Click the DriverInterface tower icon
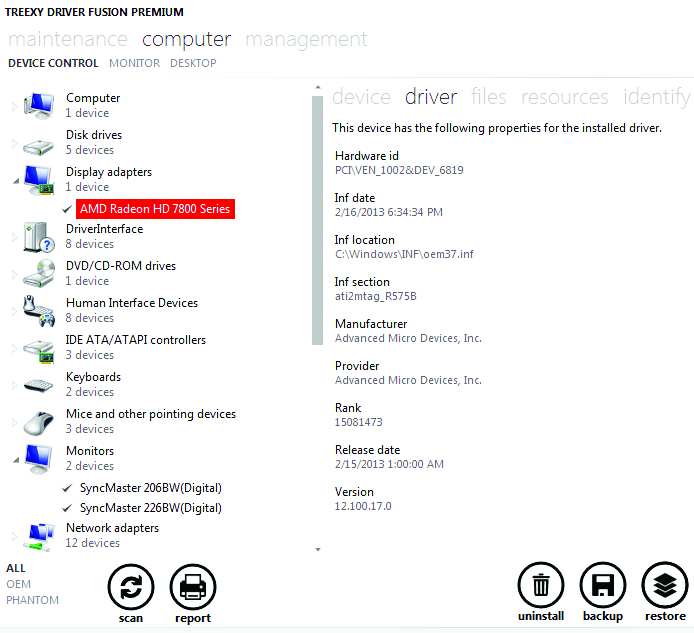Screen dimensions: 694x633 click(39, 237)
